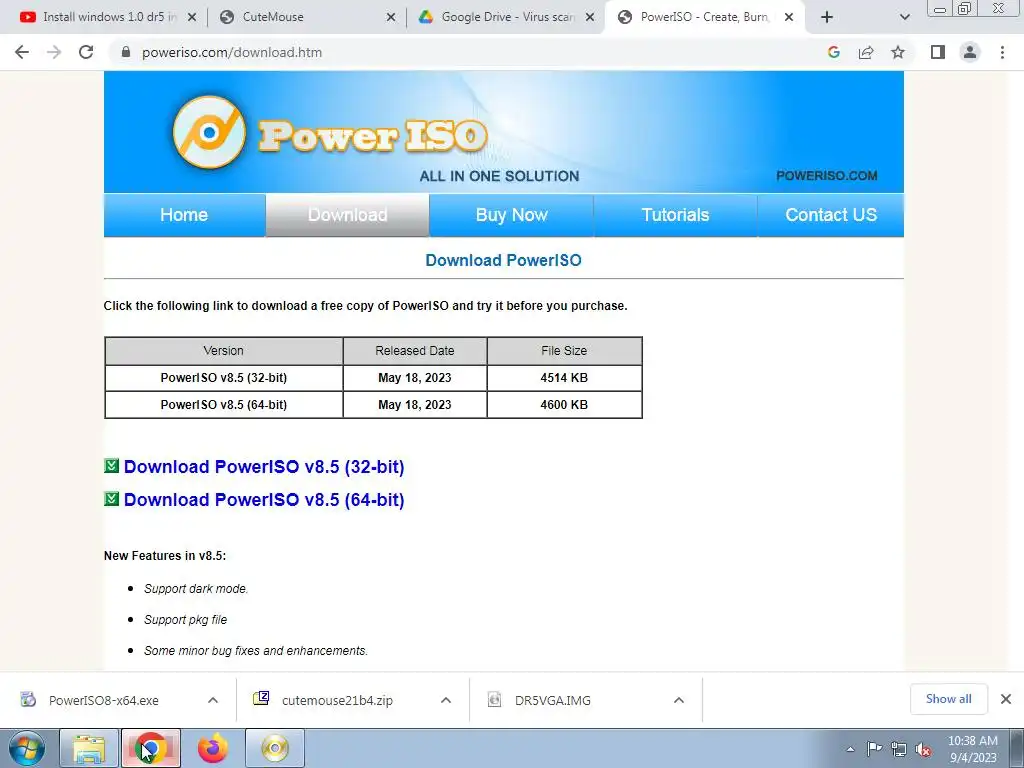This screenshot has height=768, width=1024.
Task: Click the Google icon in address bar
Action: pyautogui.click(x=833, y=52)
